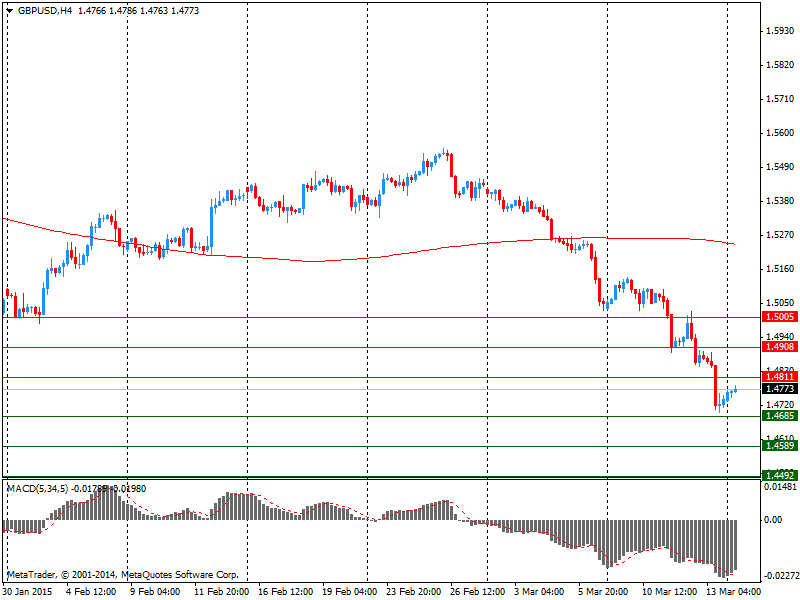This screenshot has height=600, width=800.
Task: Select the current price label 1.4773
Action: [780, 389]
